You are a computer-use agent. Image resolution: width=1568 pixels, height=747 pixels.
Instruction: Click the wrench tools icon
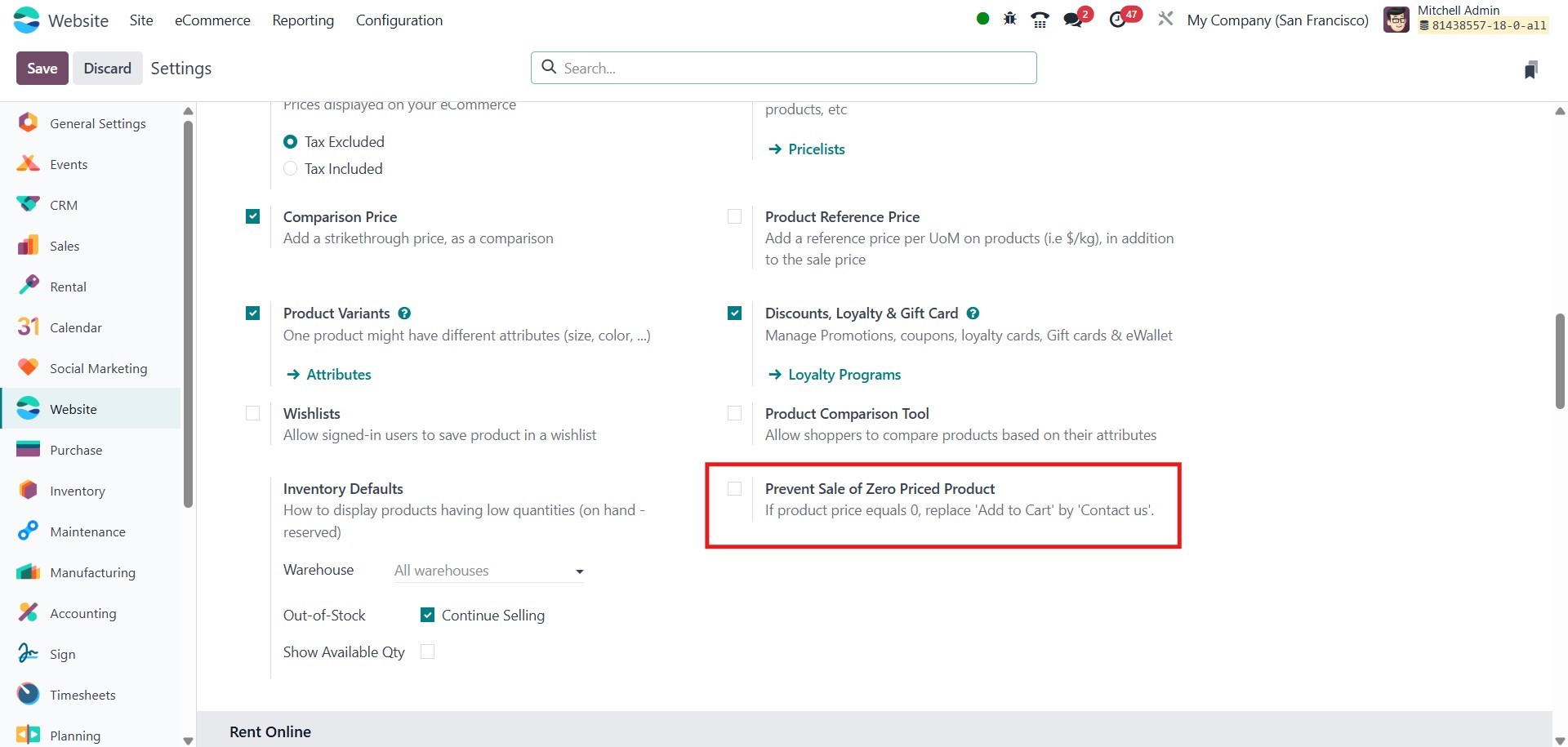[x=1165, y=19]
